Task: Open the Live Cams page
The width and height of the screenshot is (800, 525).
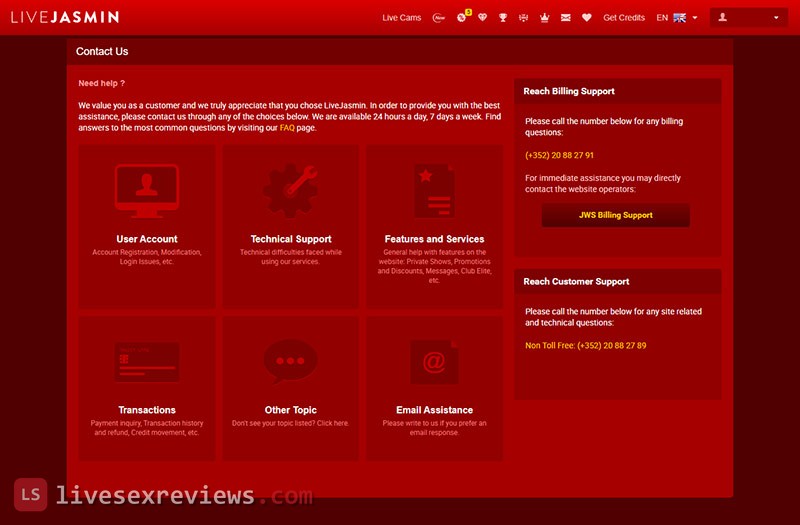Action: (402, 18)
